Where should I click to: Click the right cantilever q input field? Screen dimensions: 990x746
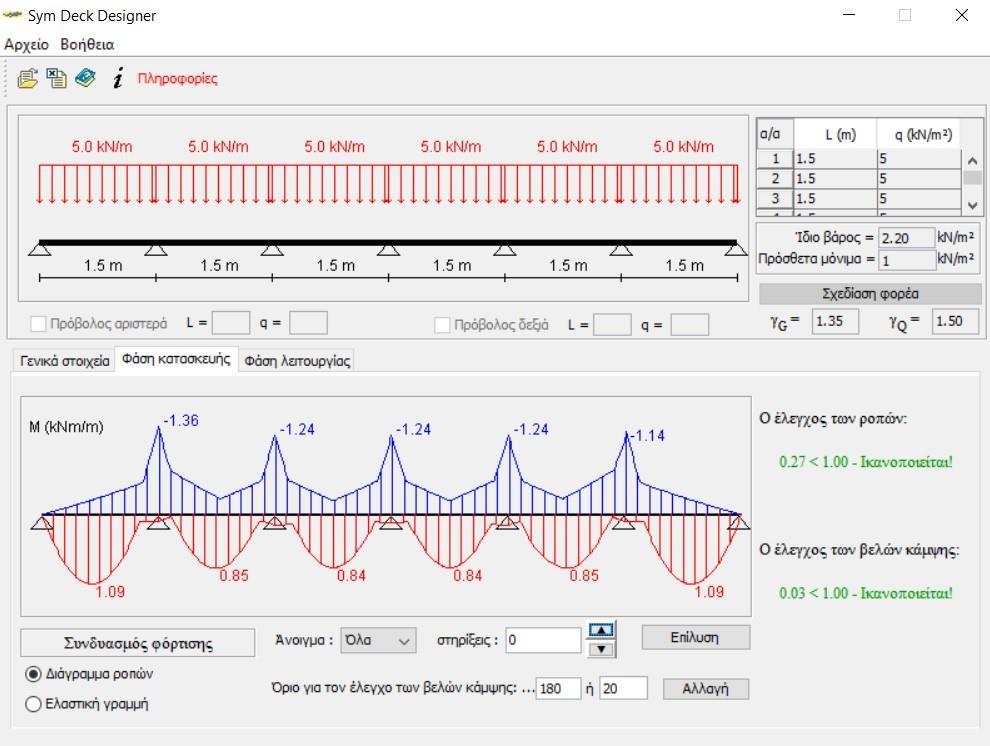click(x=689, y=325)
